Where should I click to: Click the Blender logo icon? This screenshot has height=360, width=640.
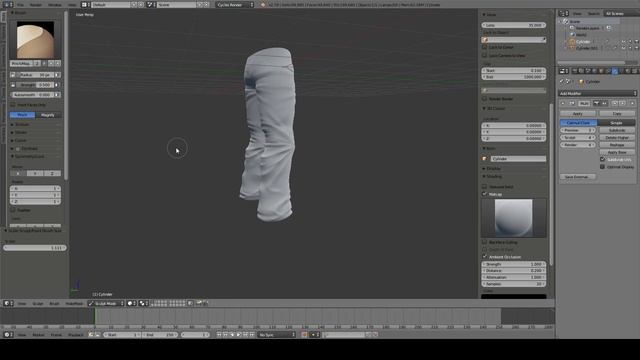263,4
